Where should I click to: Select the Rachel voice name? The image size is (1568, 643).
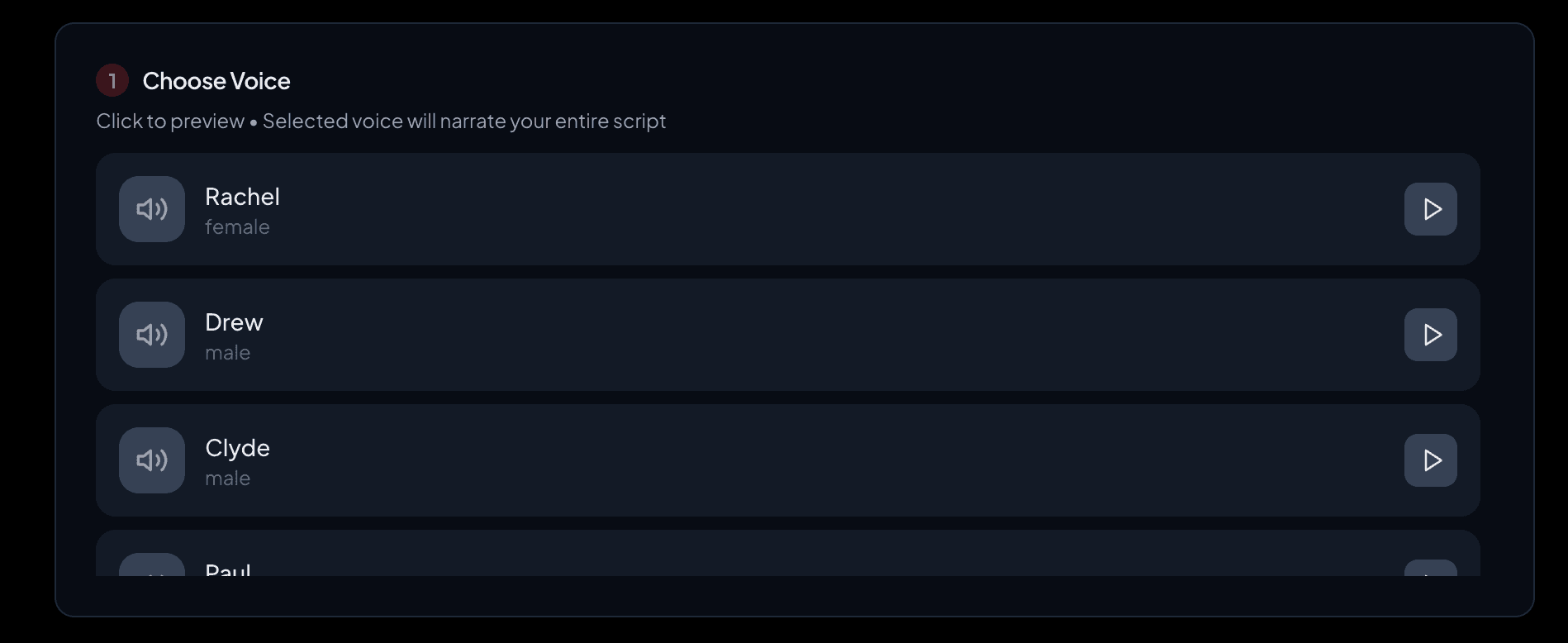[242, 197]
